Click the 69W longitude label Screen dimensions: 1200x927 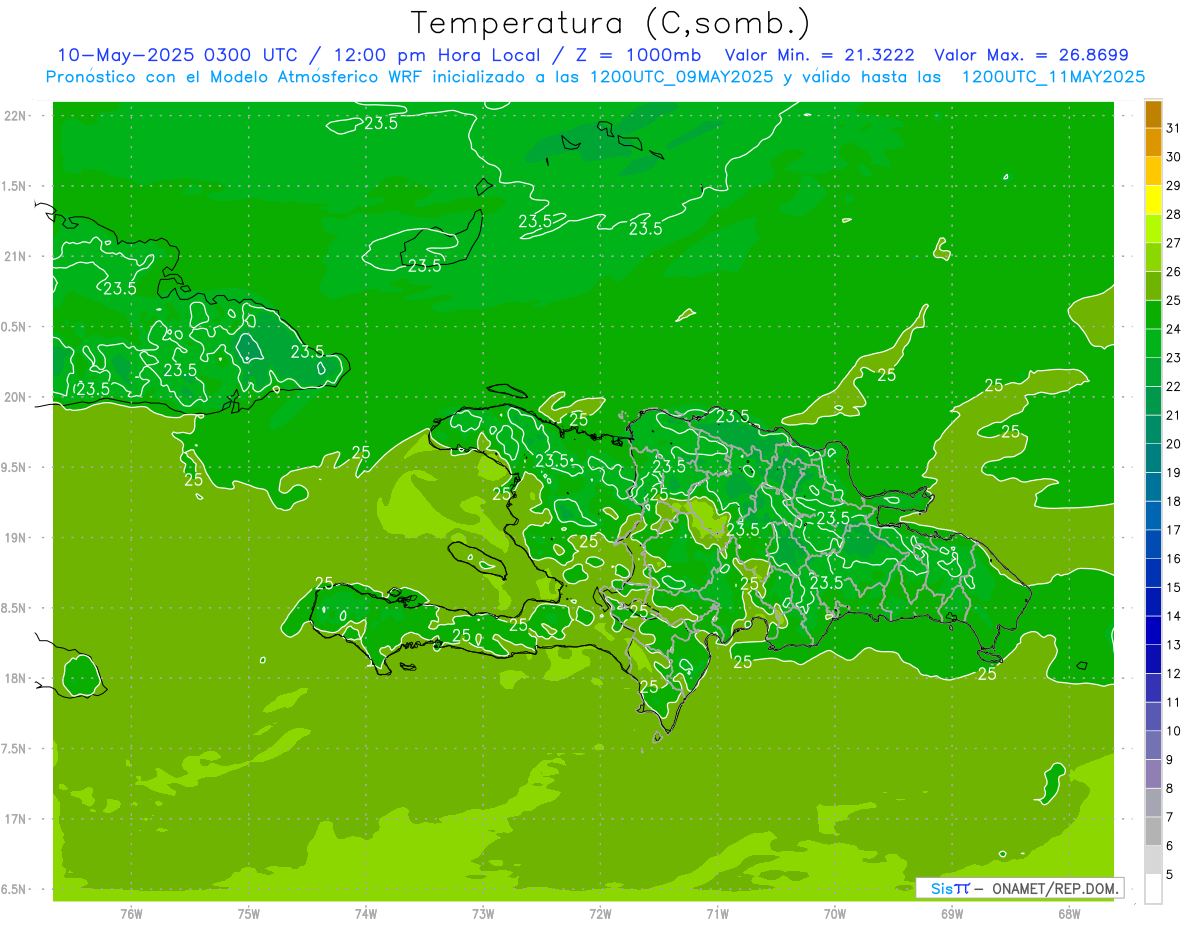pyautogui.click(x=952, y=913)
